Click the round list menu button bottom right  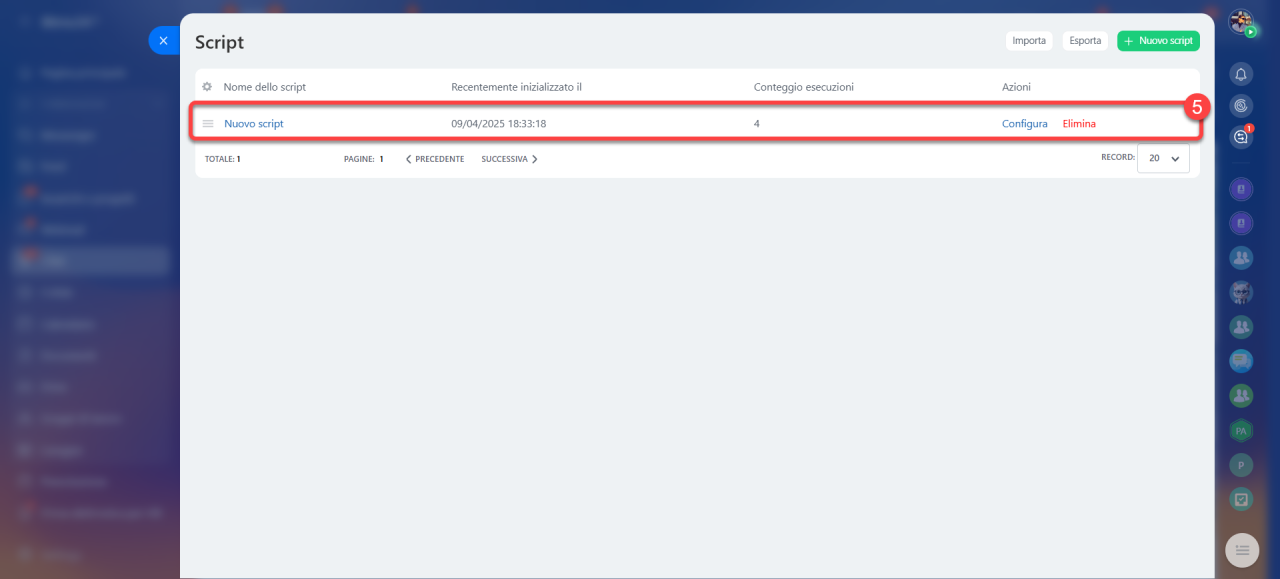[x=1242, y=549]
